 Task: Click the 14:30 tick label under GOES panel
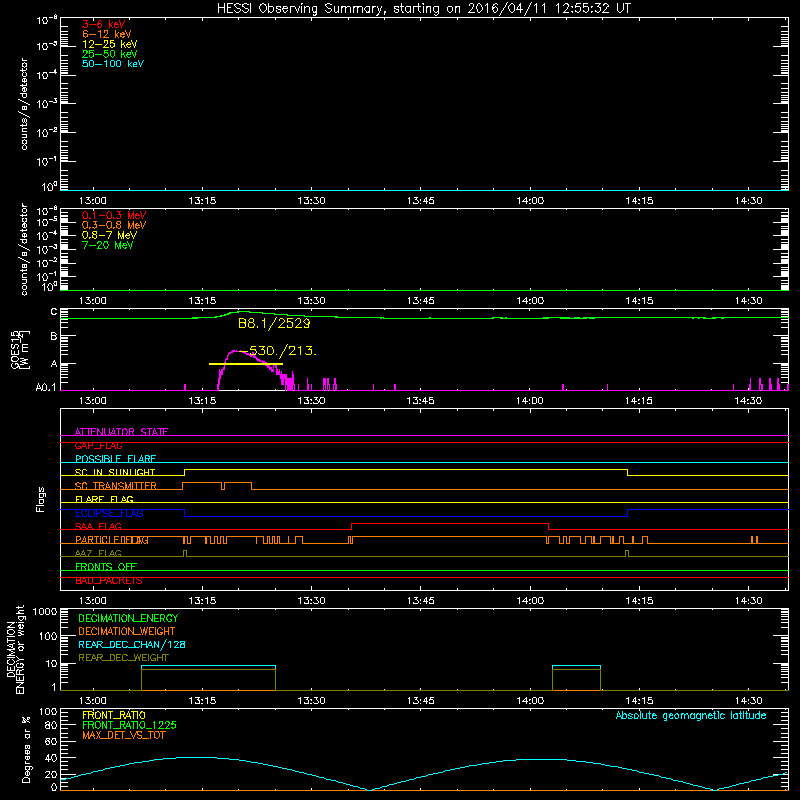coord(748,401)
